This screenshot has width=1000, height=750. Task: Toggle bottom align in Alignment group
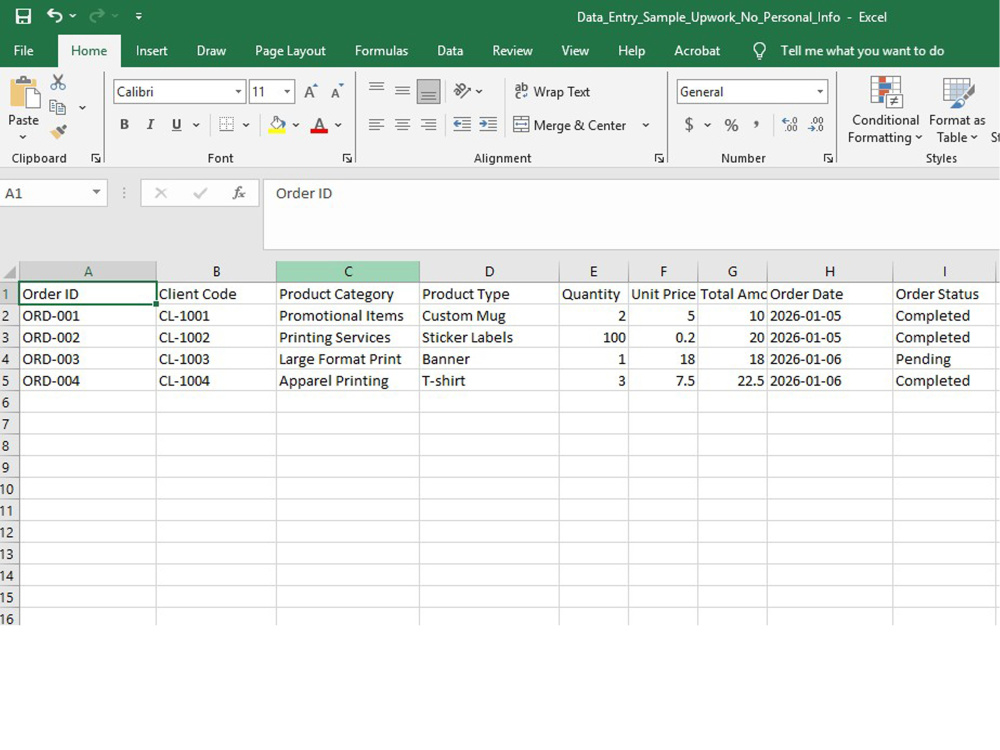[429, 91]
